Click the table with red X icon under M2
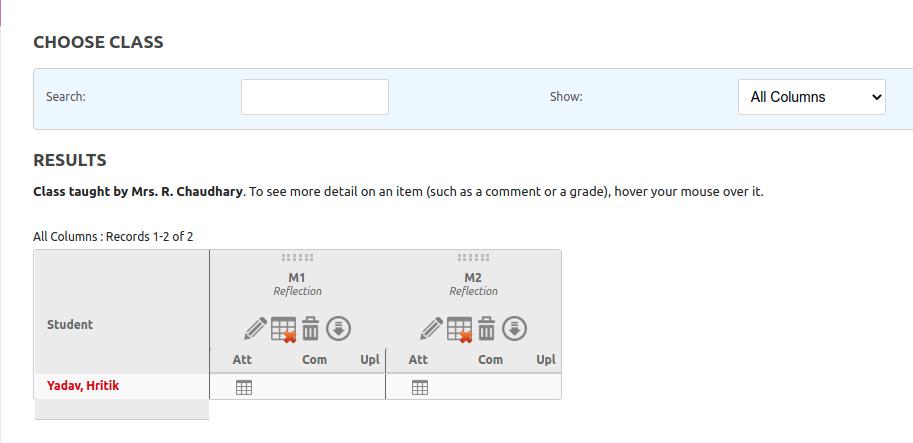Image resolution: width=913 pixels, height=443 pixels. pyautogui.click(x=460, y=328)
